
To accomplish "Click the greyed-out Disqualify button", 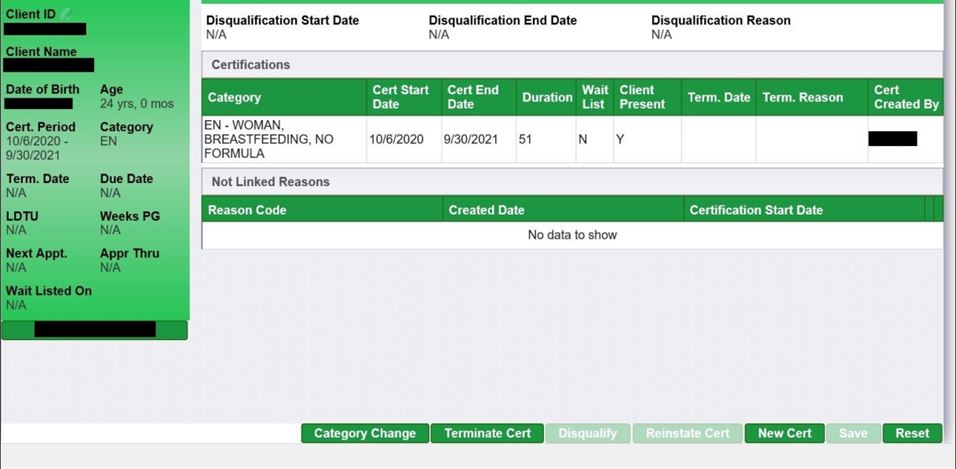I will pyautogui.click(x=588, y=433).
